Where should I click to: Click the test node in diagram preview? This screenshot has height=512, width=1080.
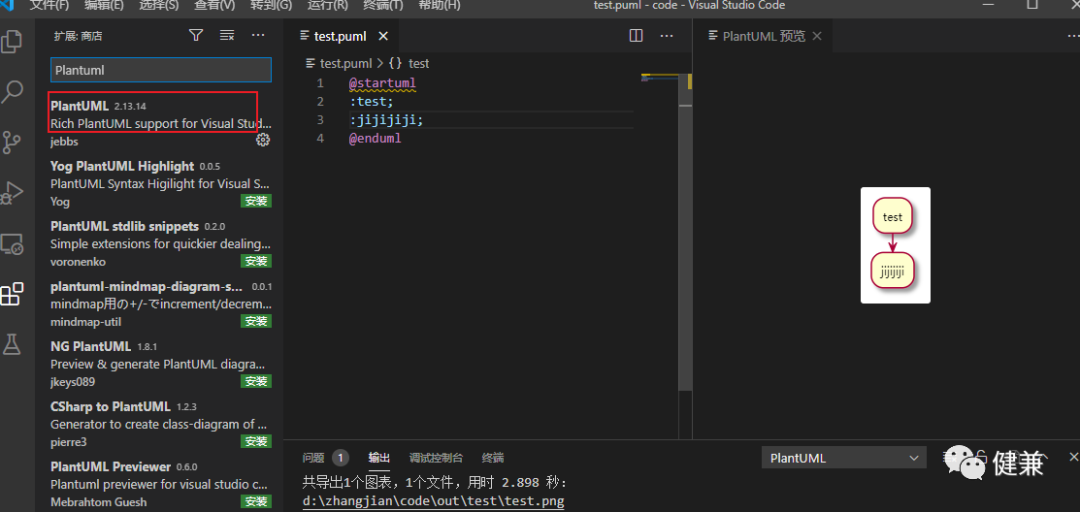coord(892,217)
